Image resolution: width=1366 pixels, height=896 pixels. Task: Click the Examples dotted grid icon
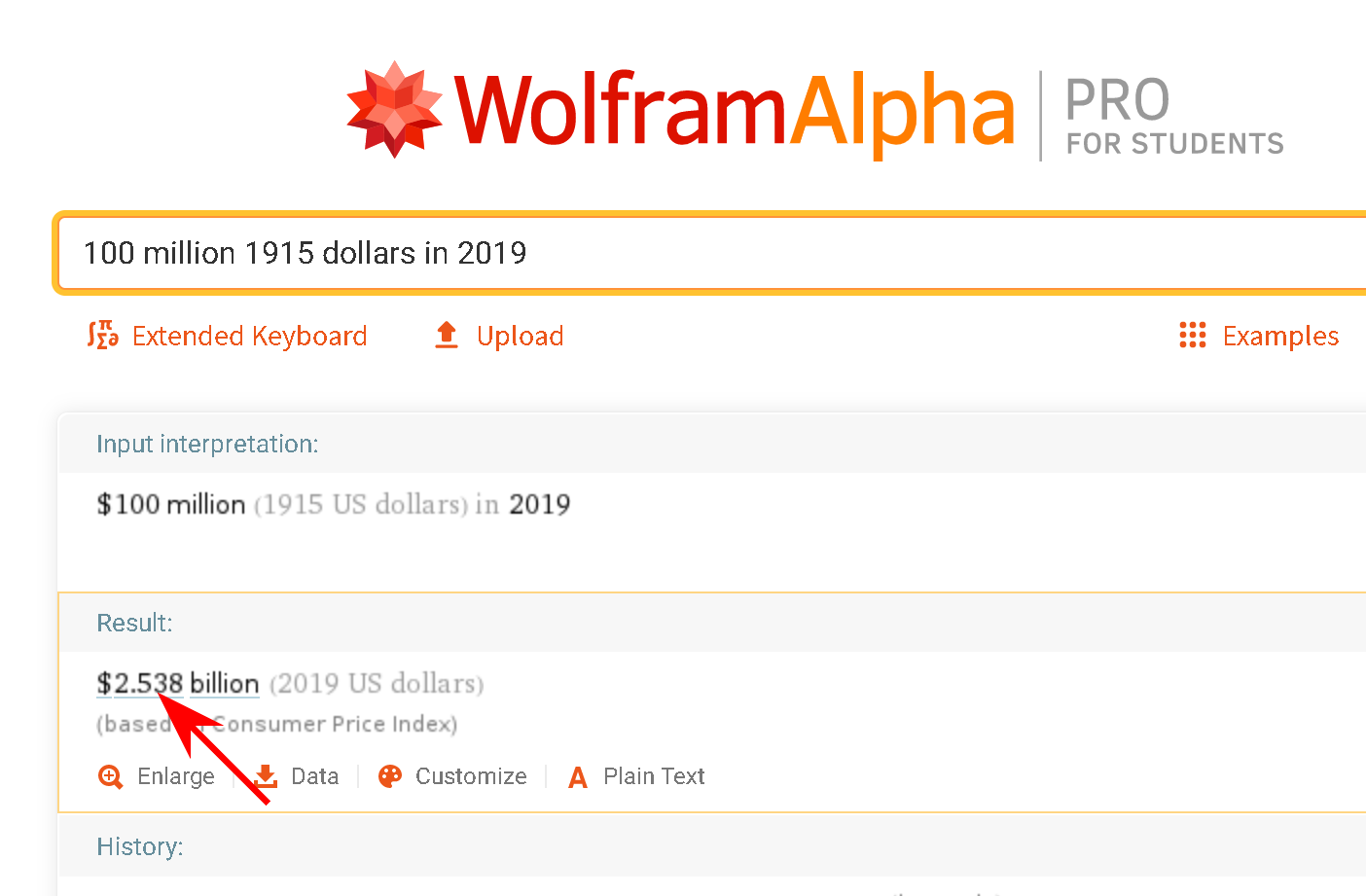point(1192,336)
